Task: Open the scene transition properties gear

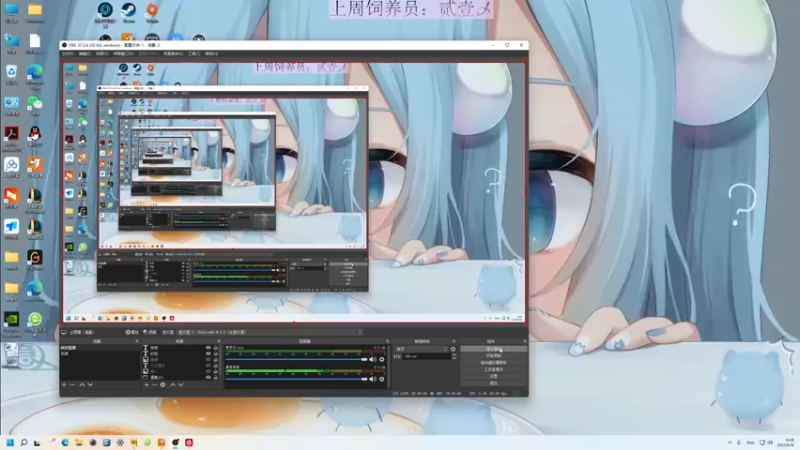Action: coord(453,349)
